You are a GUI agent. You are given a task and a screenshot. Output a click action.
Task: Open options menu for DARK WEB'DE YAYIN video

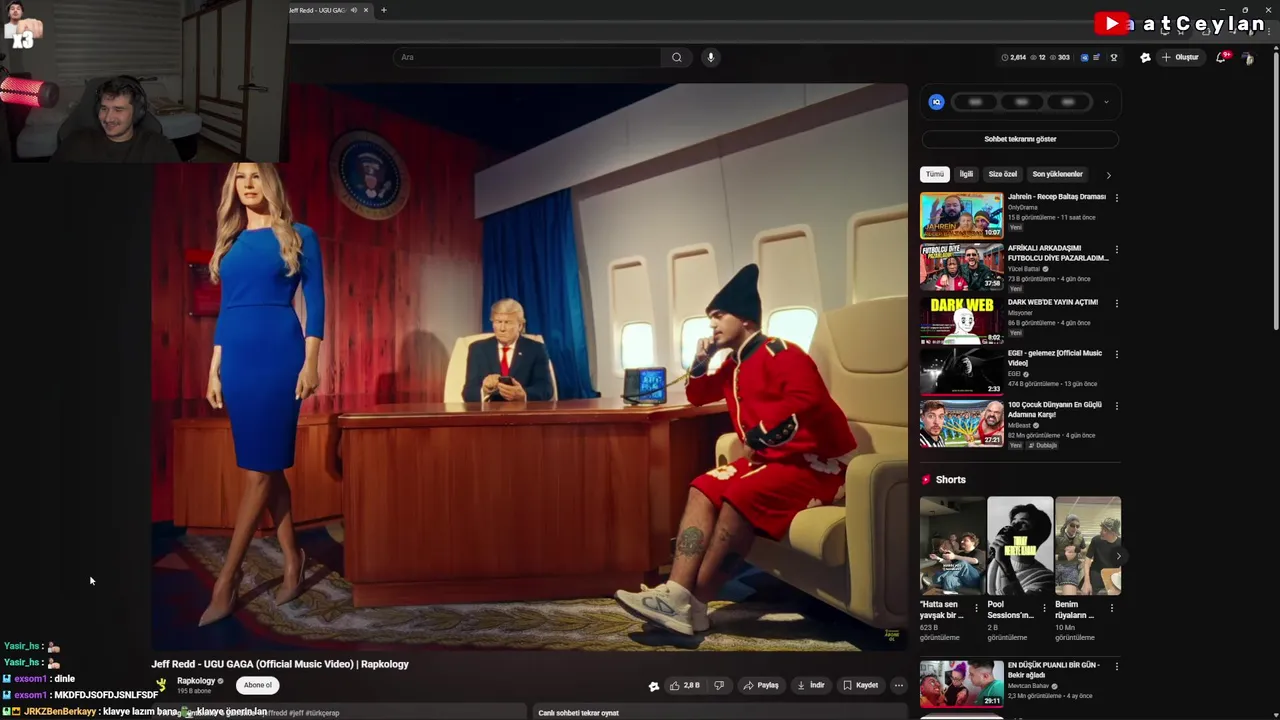(1117, 303)
